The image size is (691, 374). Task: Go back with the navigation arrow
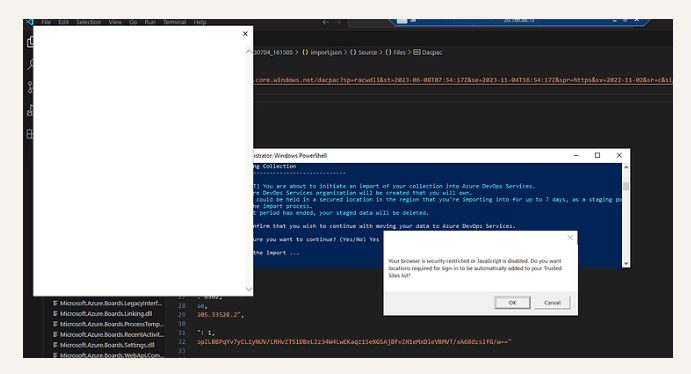[326, 22]
